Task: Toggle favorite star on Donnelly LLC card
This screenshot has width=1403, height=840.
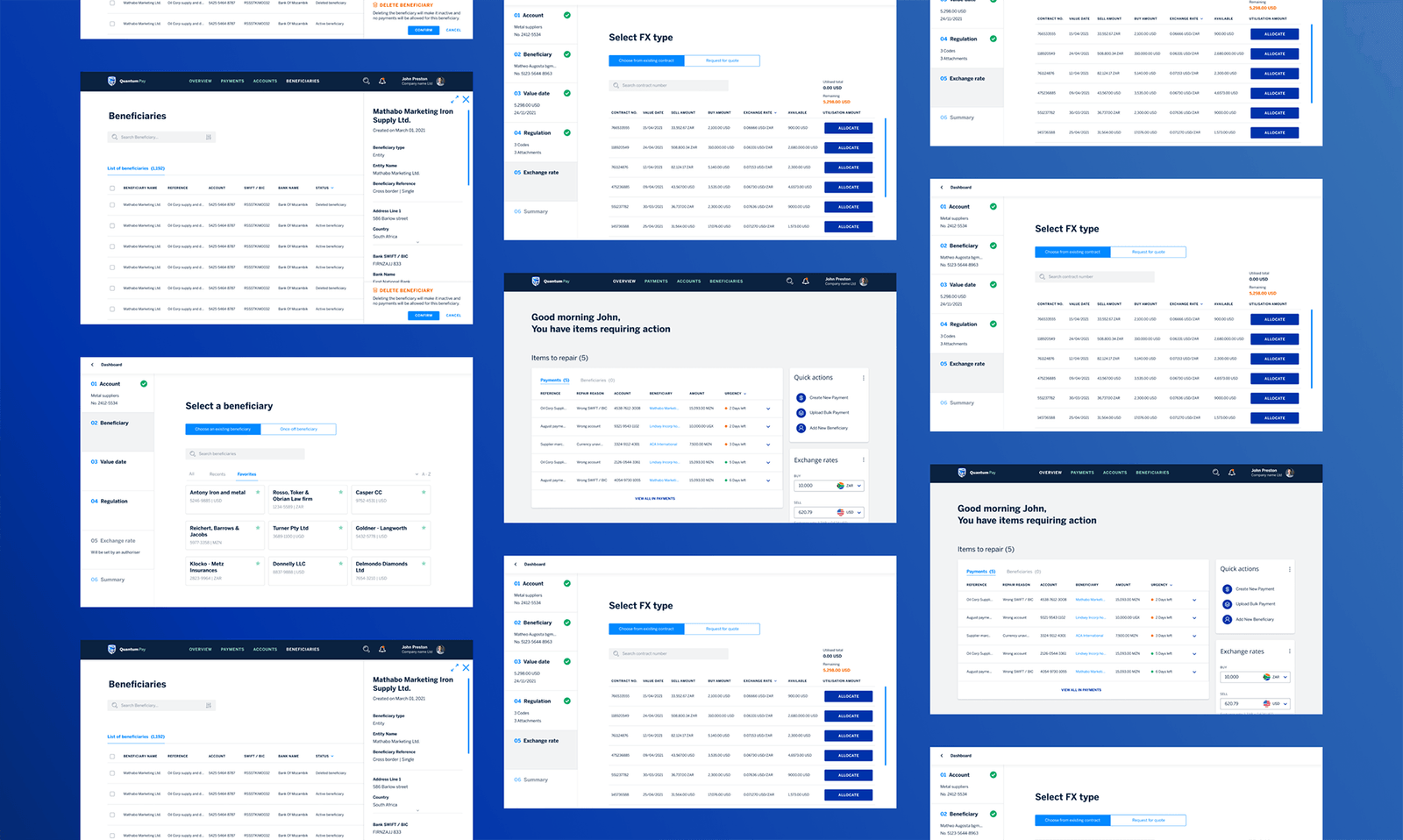Action: tap(341, 564)
